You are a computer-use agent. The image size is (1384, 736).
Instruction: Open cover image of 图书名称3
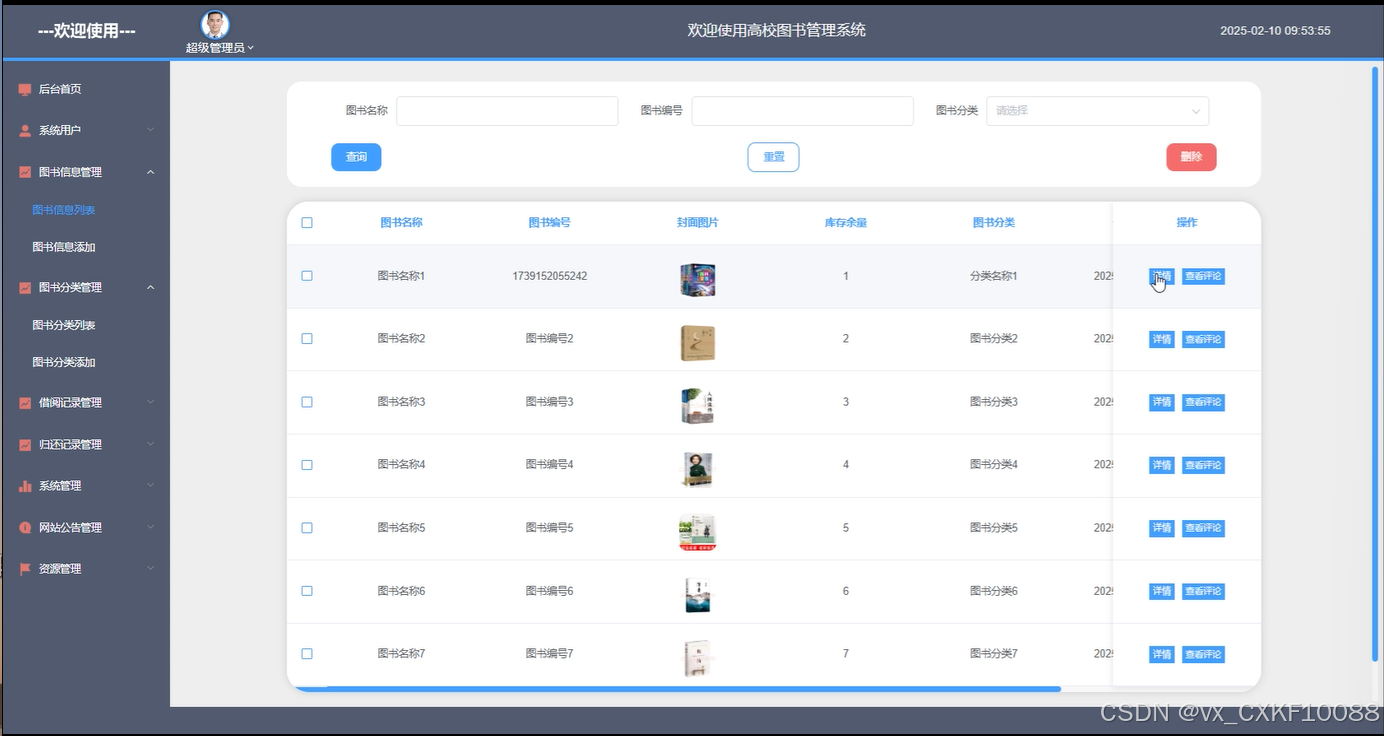pos(697,406)
